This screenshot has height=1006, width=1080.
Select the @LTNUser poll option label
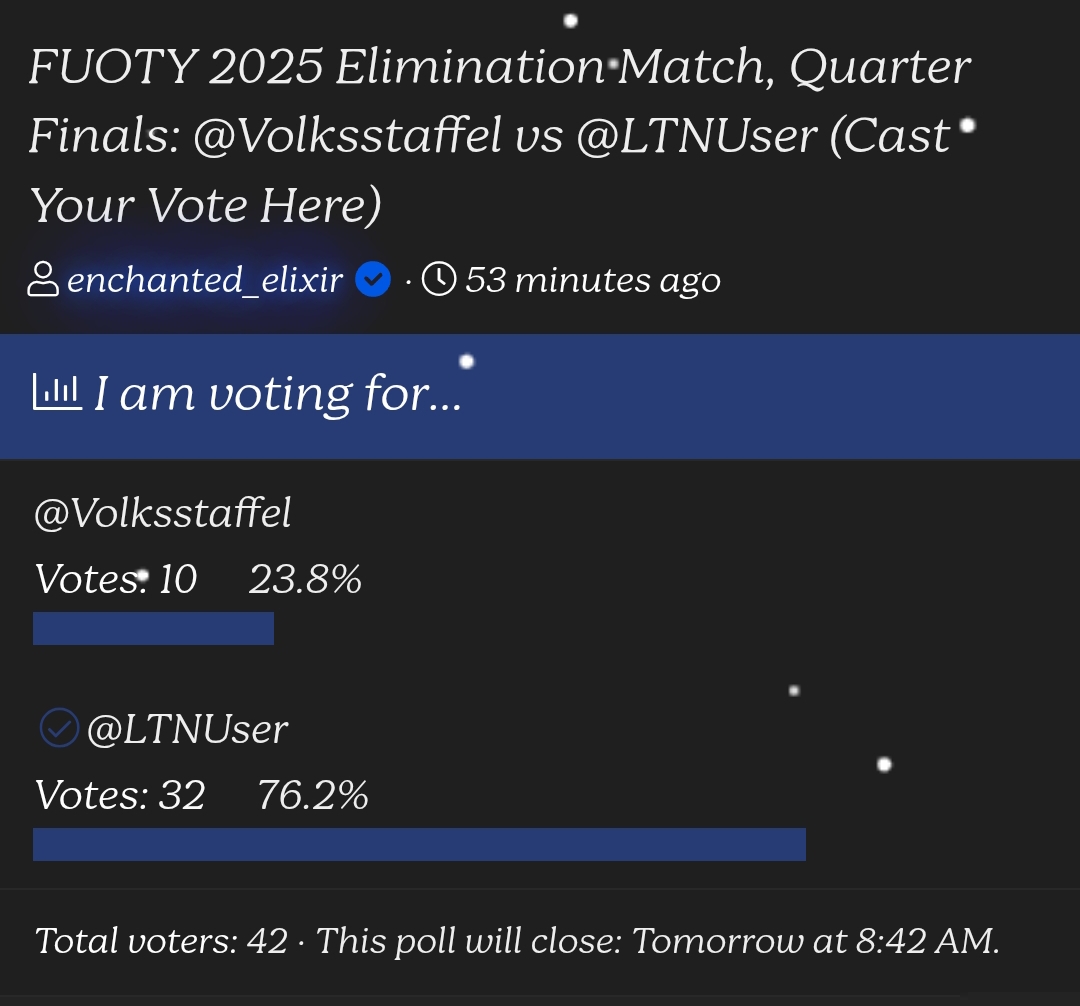pyautogui.click(x=187, y=728)
